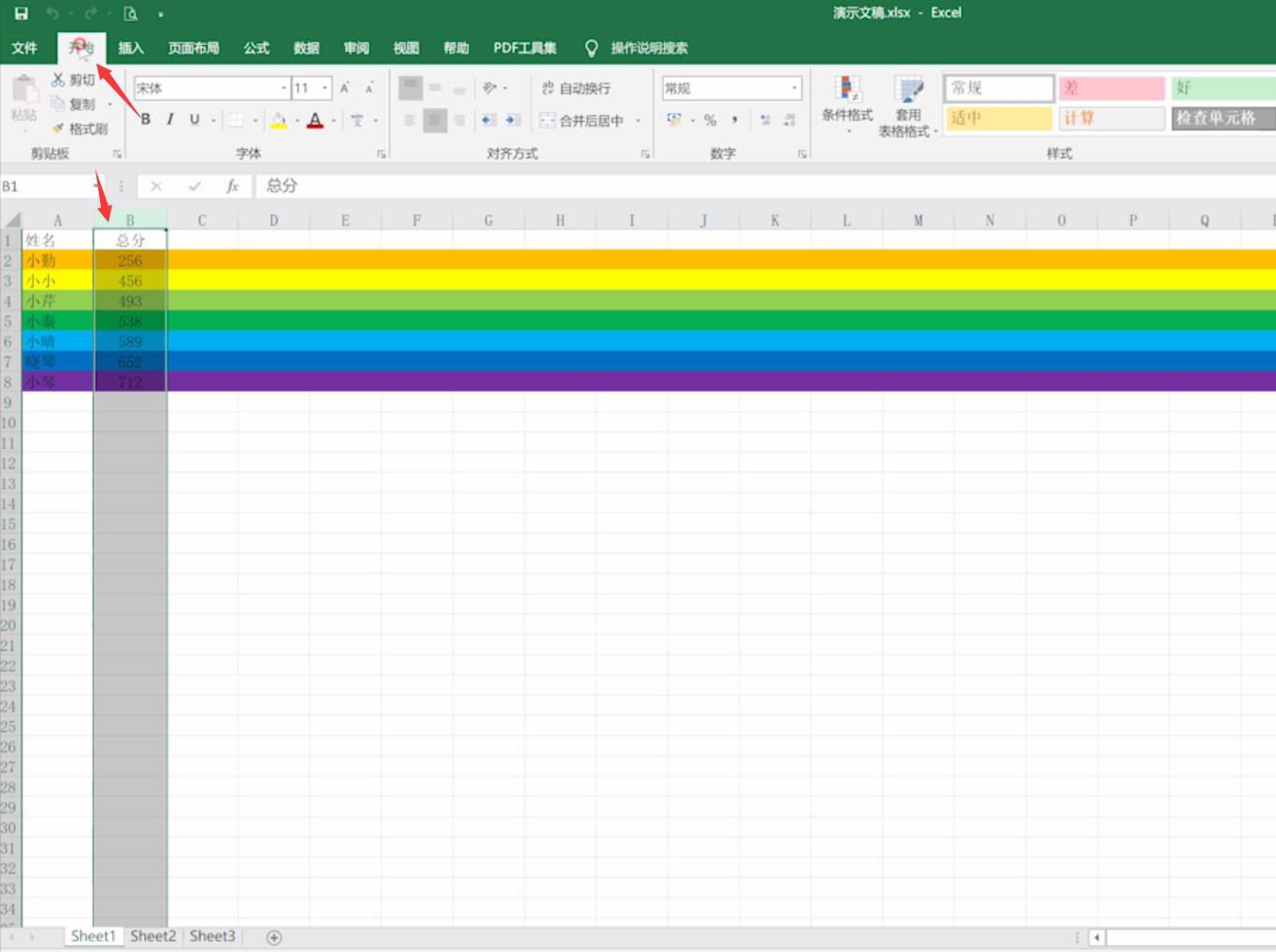1276x952 pixels.
Task: Click 复制 (Copy) in the clipboard group
Action: coord(75,104)
